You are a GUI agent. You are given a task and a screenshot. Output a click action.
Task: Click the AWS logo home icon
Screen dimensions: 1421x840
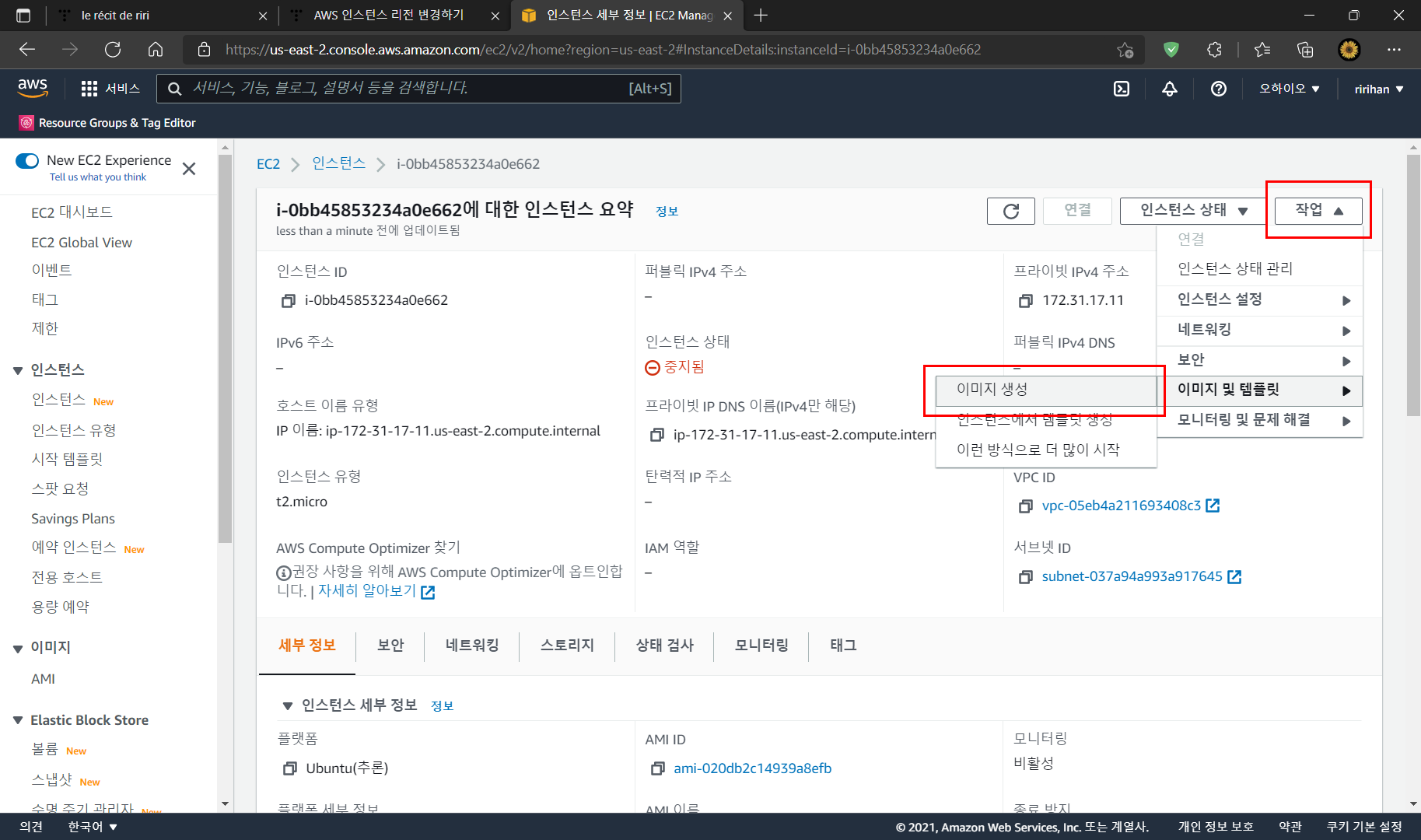[x=33, y=88]
